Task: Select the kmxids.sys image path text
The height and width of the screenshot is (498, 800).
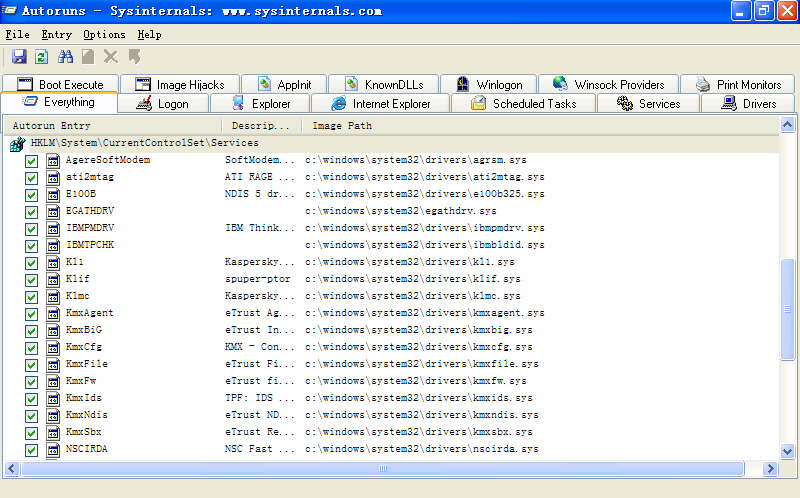Action: pyautogui.click(x=419, y=398)
